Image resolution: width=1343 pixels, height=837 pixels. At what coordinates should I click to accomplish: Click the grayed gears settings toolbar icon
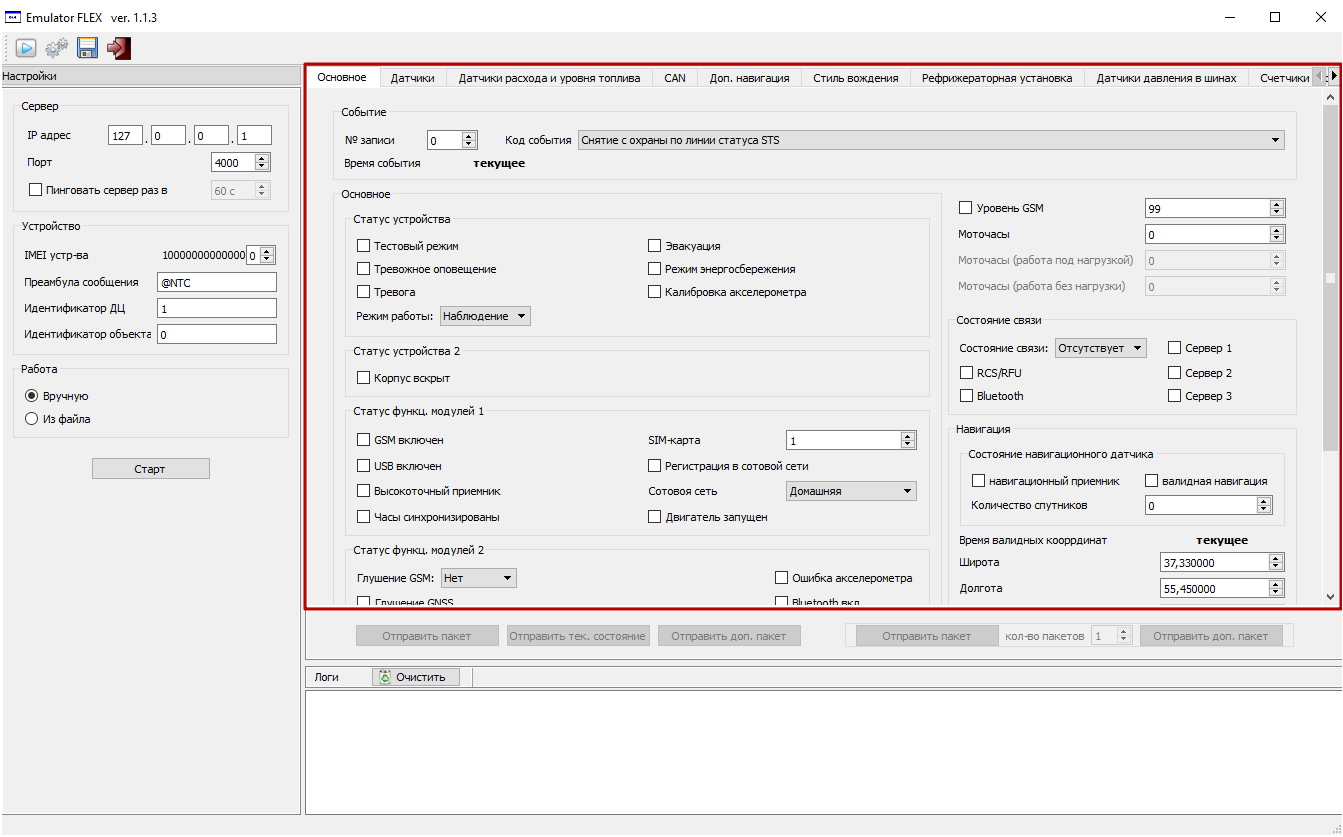(x=56, y=47)
